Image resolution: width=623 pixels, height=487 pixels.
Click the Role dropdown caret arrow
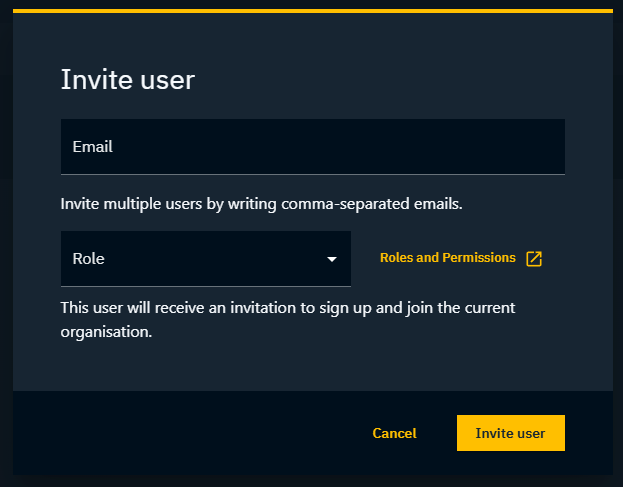(x=332, y=260)
